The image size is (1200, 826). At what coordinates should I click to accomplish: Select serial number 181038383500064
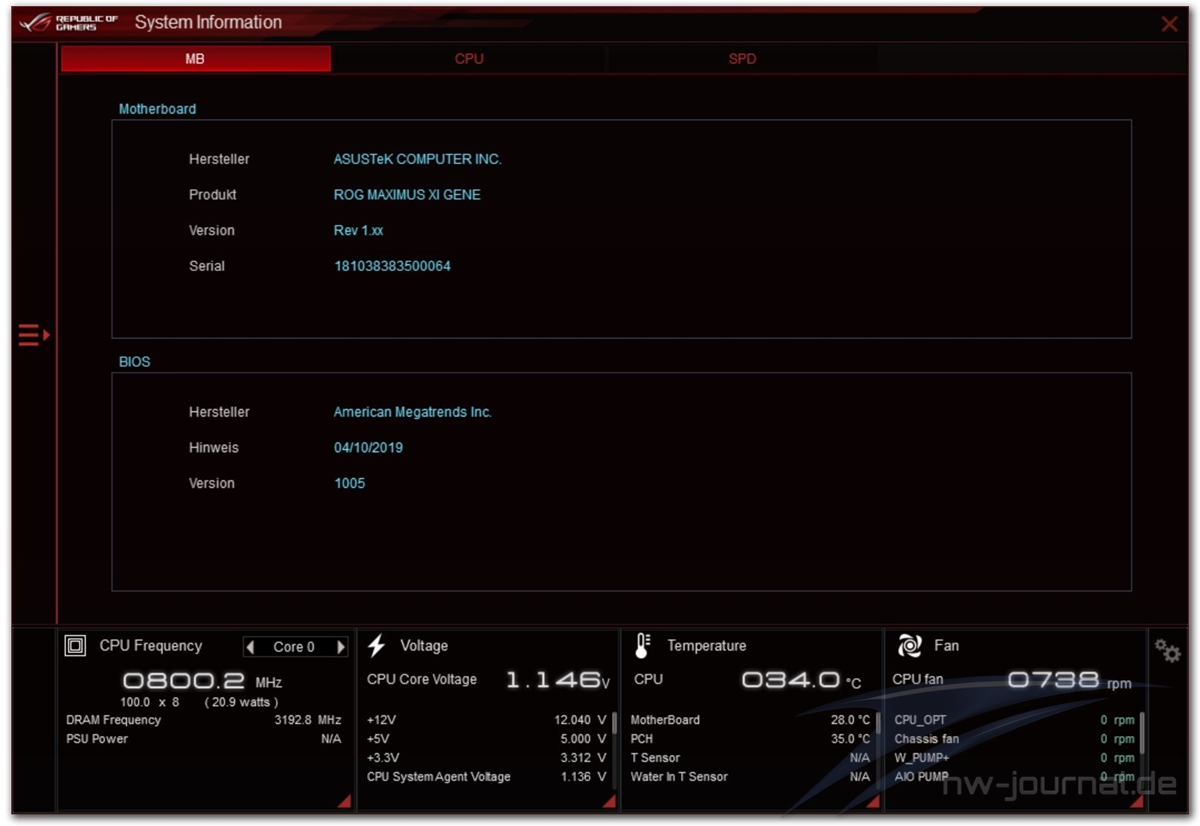coord(392,266)
